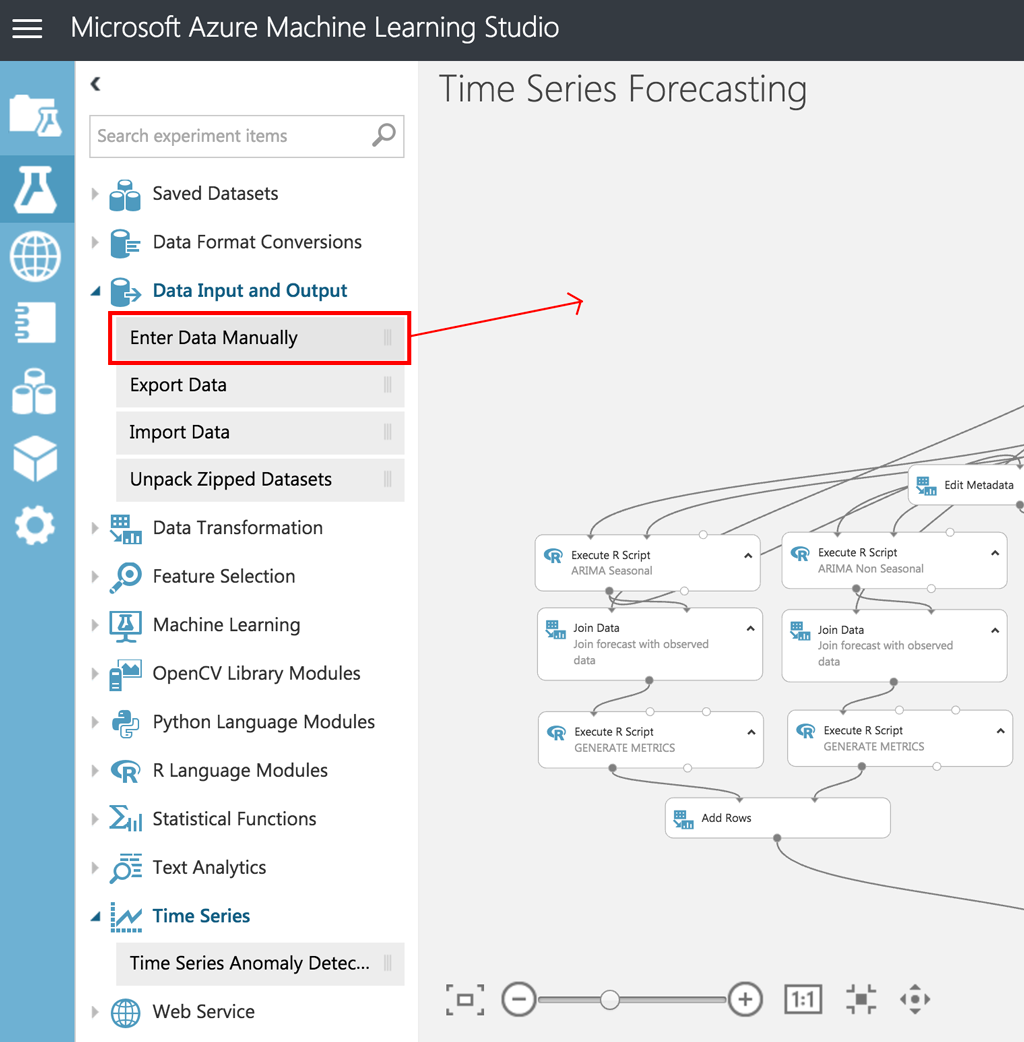This screenshot has width=1024, height=1042.
Task: Click the Data Input and Output category label
Action: [x=250, y=290]
